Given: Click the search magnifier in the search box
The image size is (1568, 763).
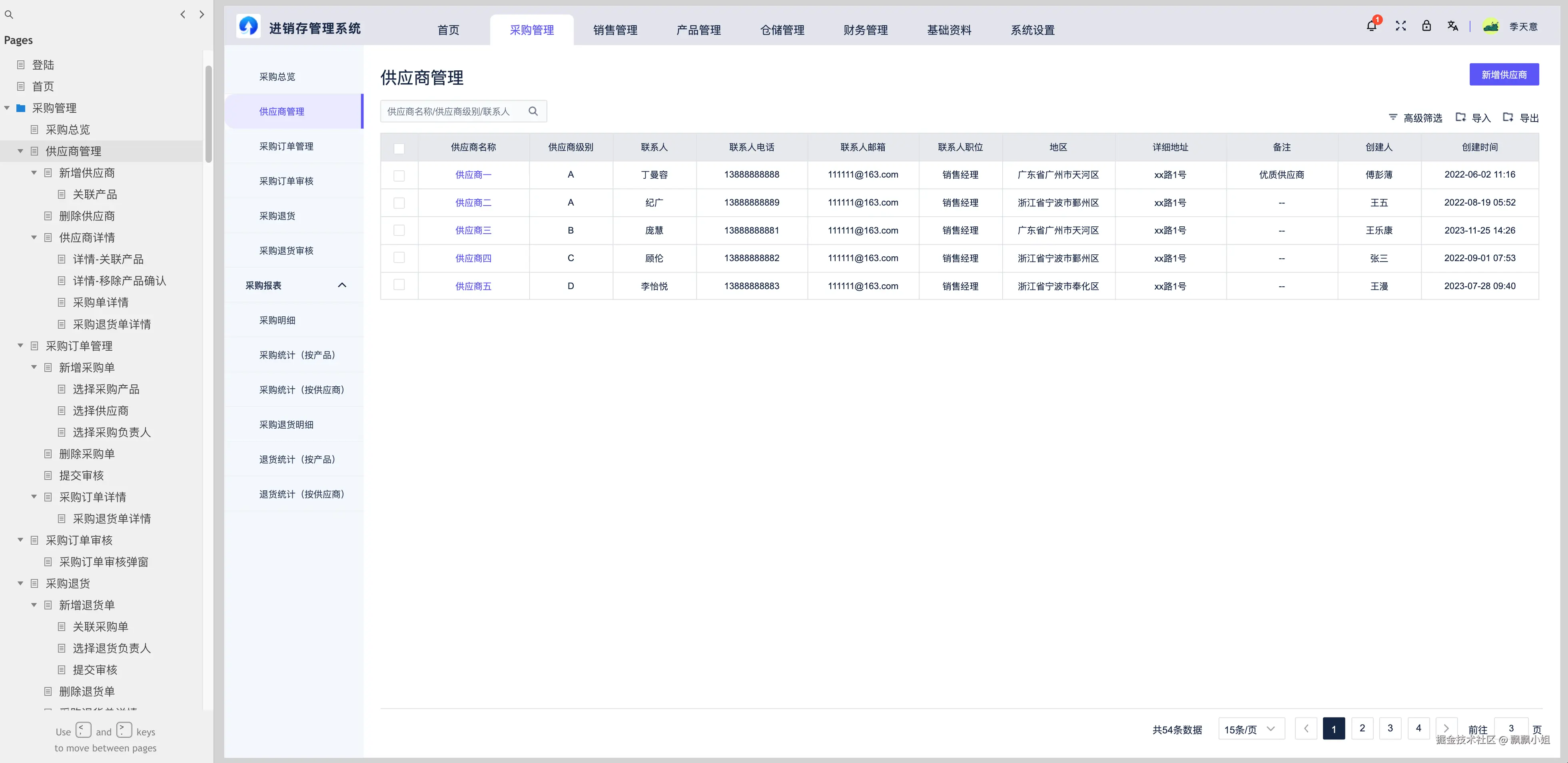Looking at the screenshot, I should 533,111.
